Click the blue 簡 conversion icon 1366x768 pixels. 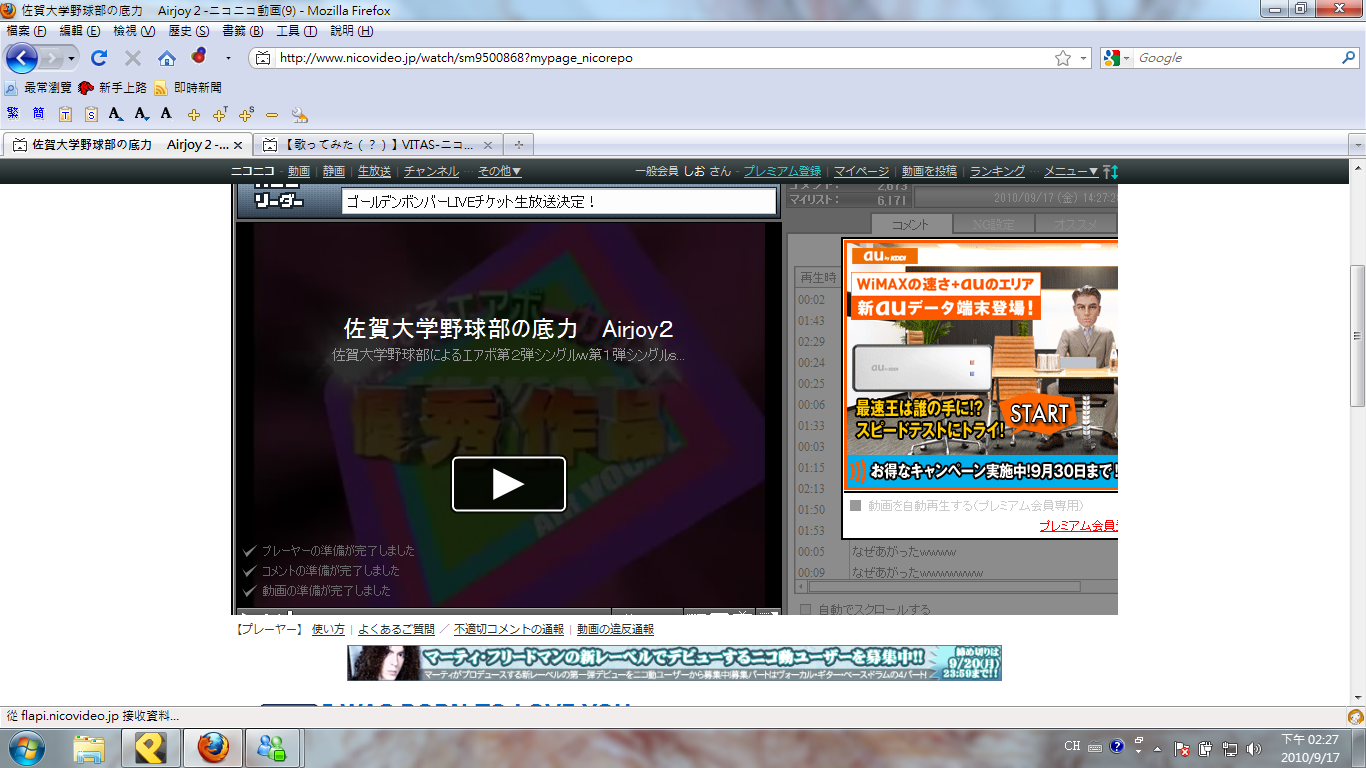pos(38,114)
